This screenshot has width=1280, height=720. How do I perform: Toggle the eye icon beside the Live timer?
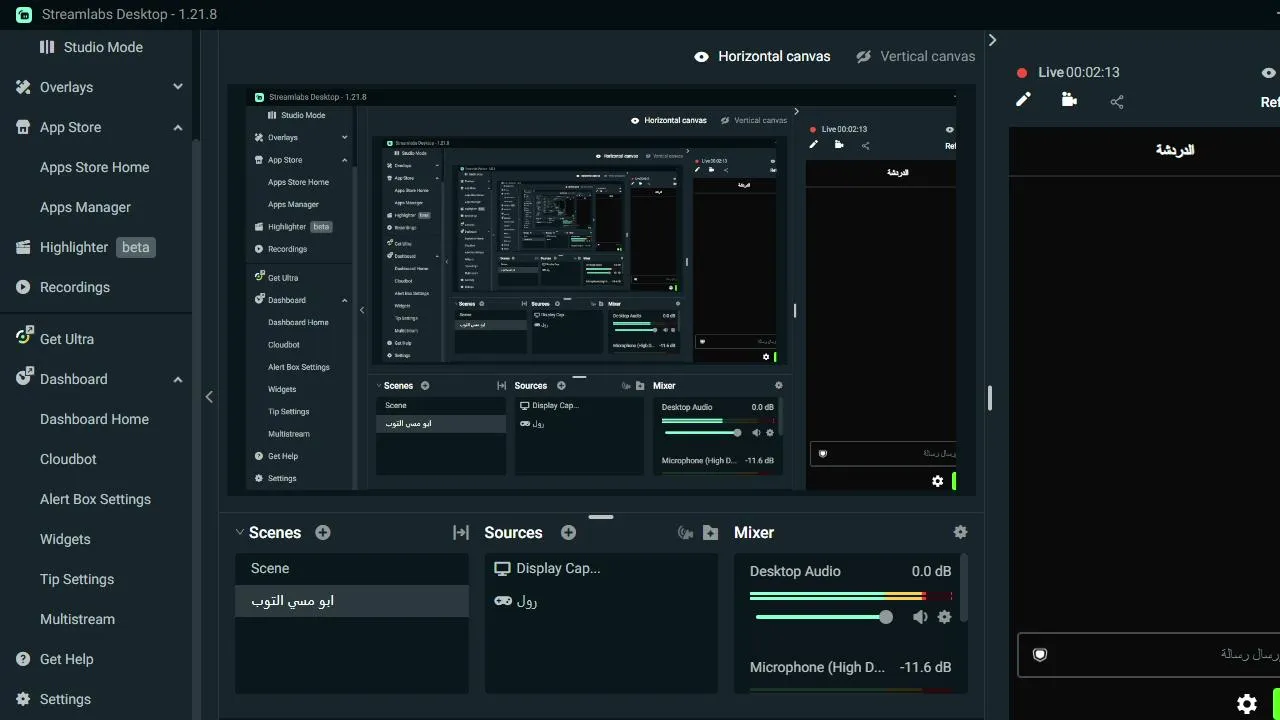(1269, 72)
